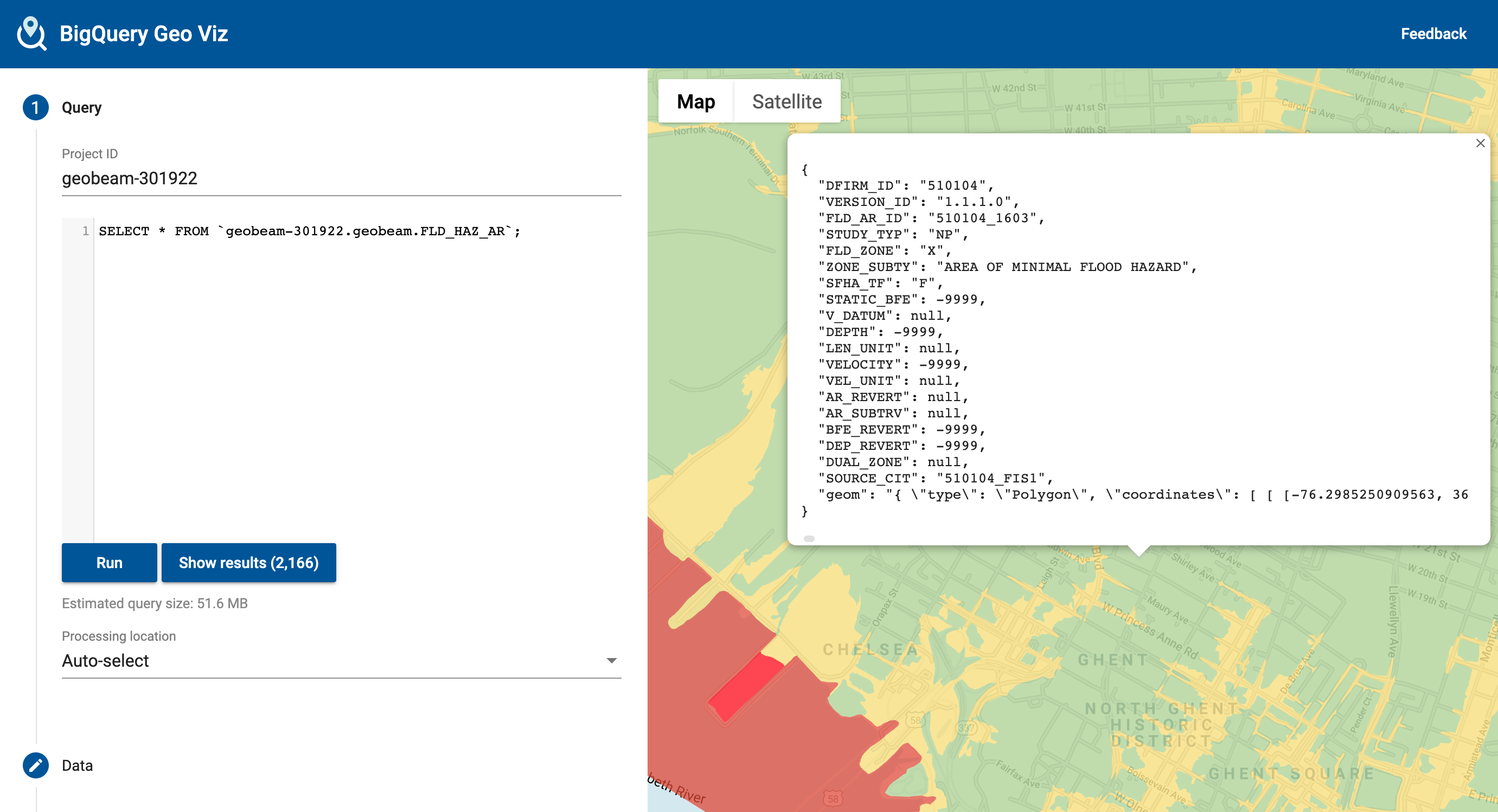This screenshot has width=1498, height=812.
Task: Click the Query step number icon
Action: [x=35, y=107]
